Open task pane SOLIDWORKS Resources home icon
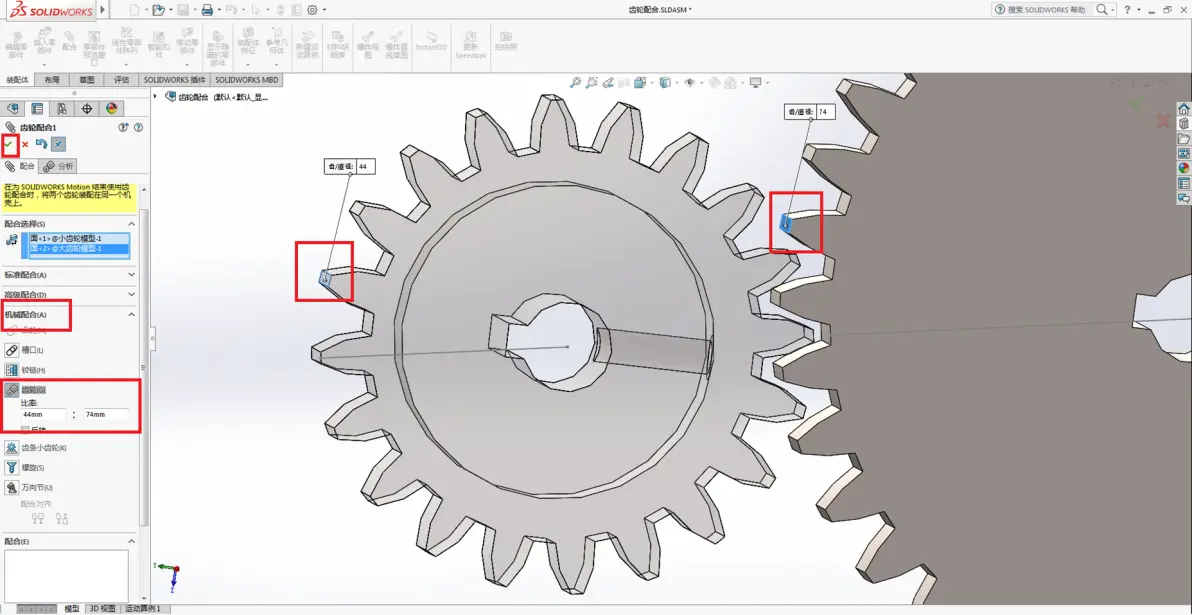 click(x=1184, y=109)
